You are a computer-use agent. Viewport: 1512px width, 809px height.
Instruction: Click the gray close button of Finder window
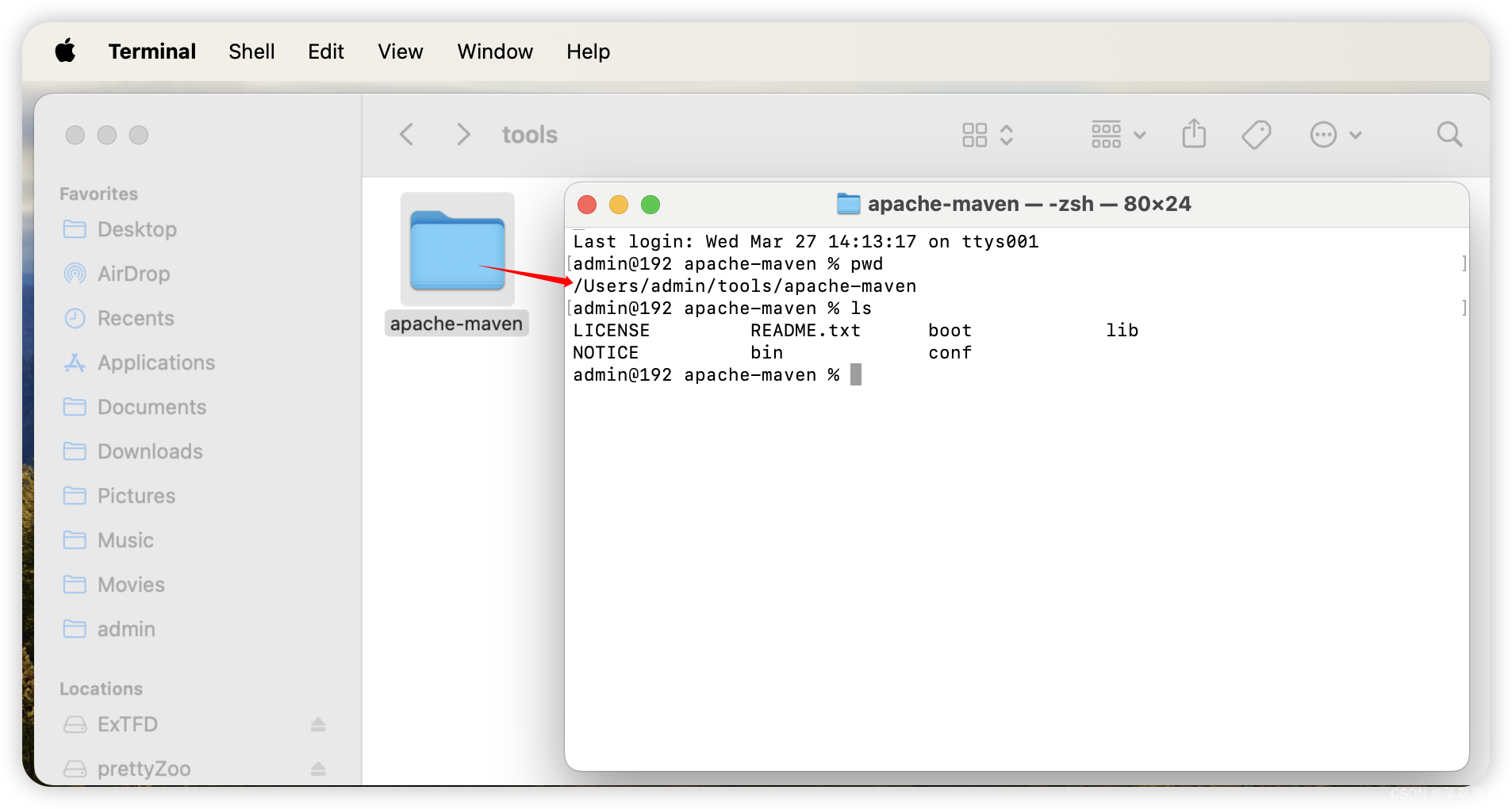tap(75, 135)
